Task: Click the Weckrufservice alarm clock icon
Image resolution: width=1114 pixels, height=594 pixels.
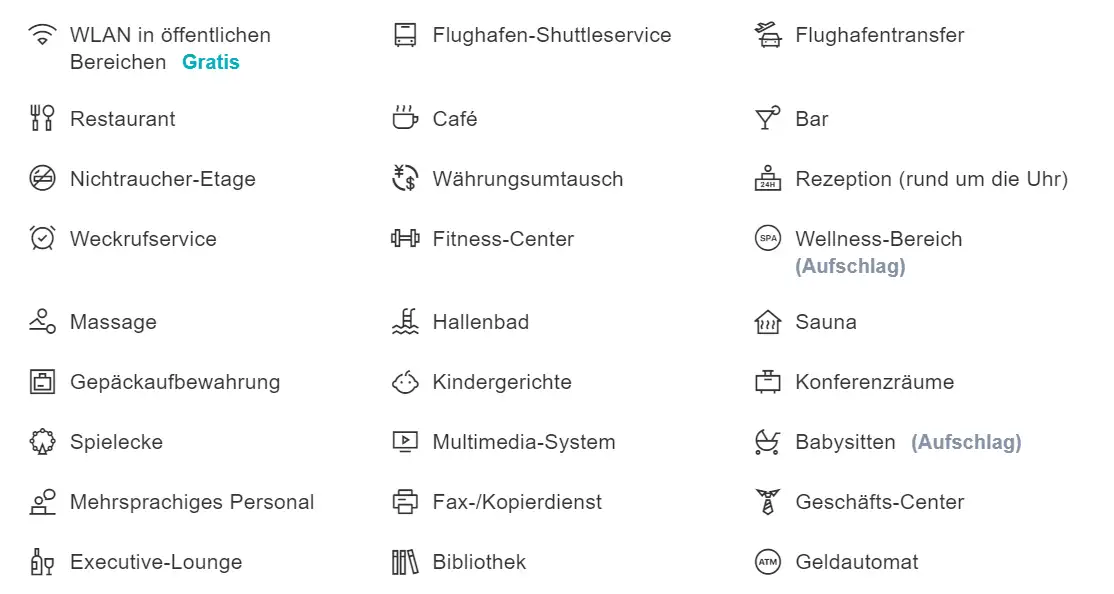Action: click(x=42, y=239)
